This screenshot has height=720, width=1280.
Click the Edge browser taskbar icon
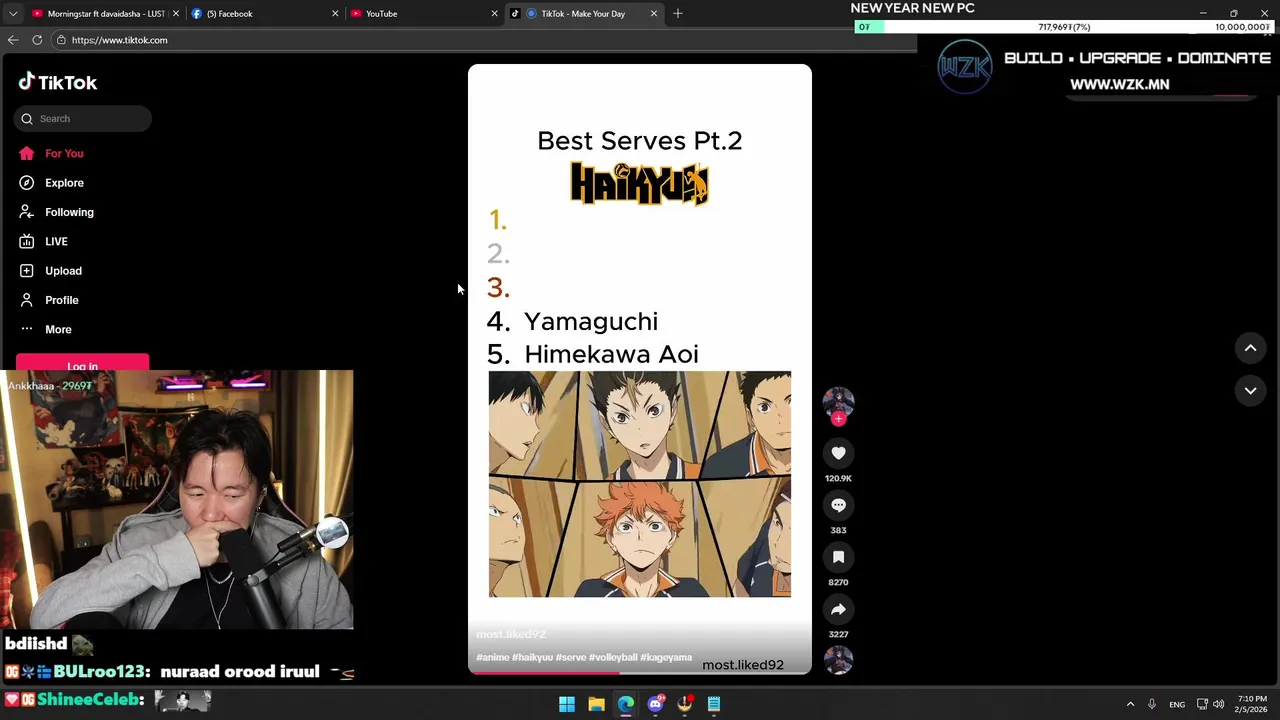coord(626,704)
